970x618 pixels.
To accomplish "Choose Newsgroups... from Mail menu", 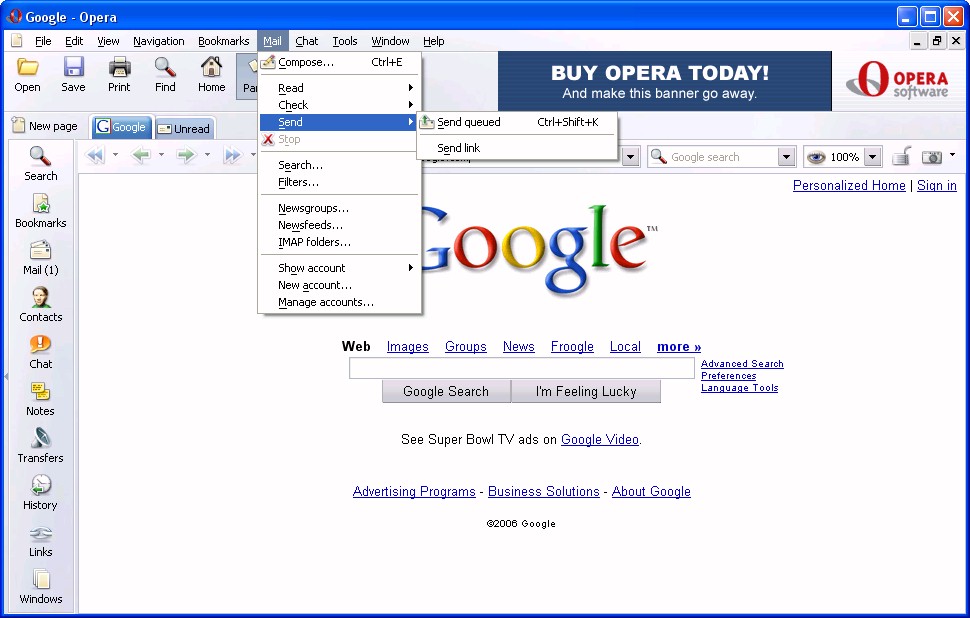I will 340,208.
